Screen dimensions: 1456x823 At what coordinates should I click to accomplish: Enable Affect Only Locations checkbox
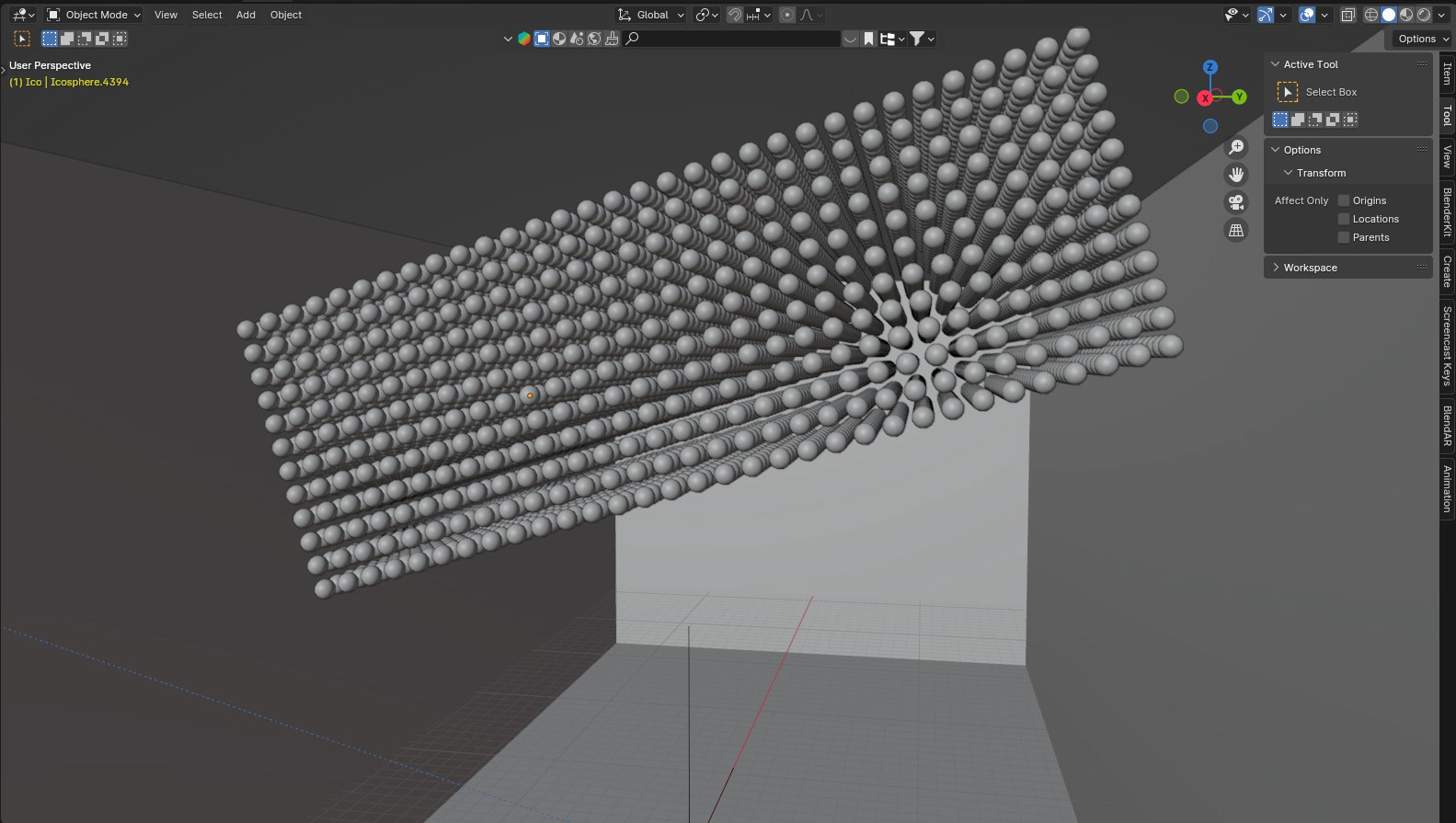point(1344,219)
